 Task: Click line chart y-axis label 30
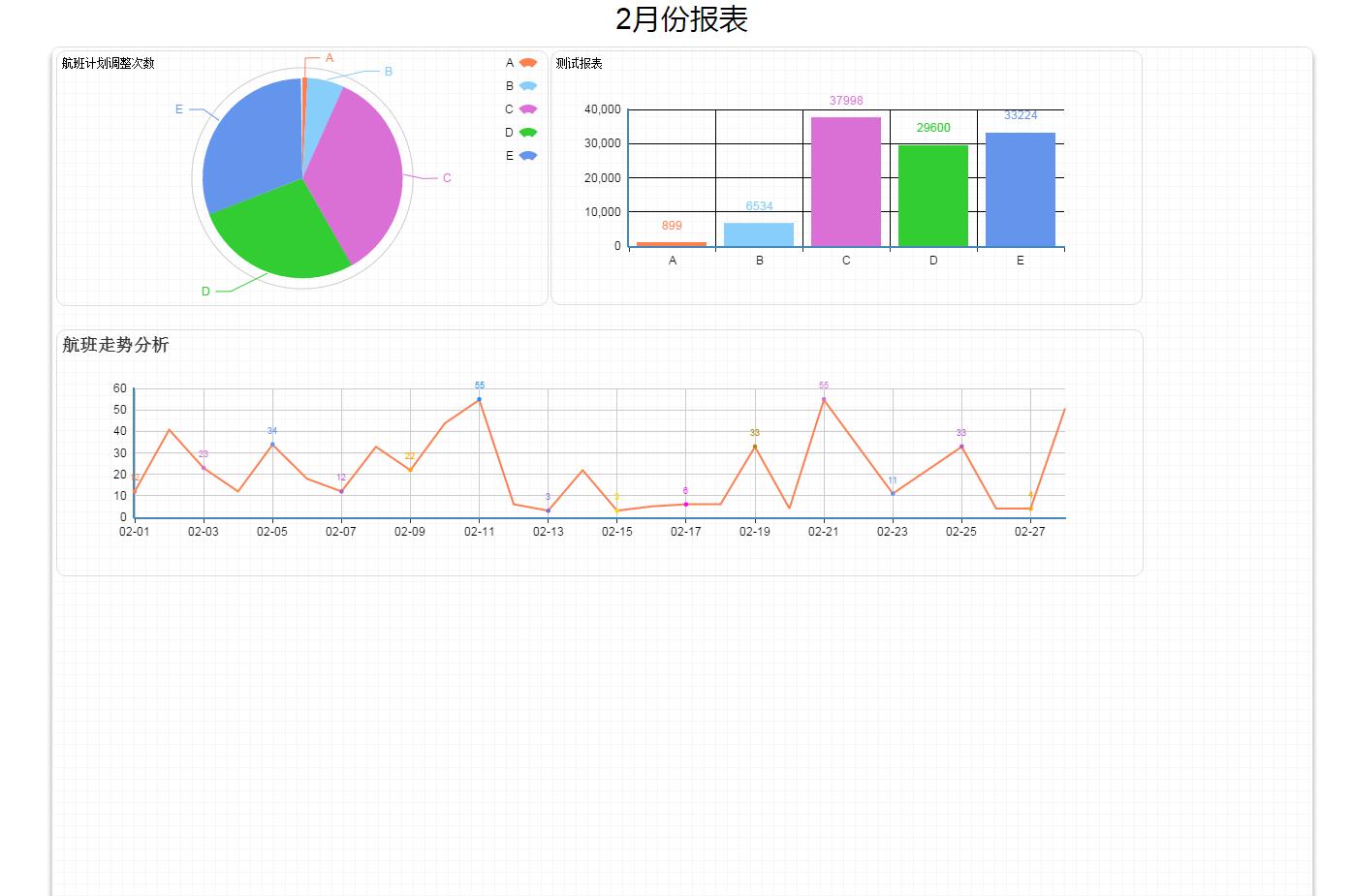pyautogui.click(x=120, y=453)
